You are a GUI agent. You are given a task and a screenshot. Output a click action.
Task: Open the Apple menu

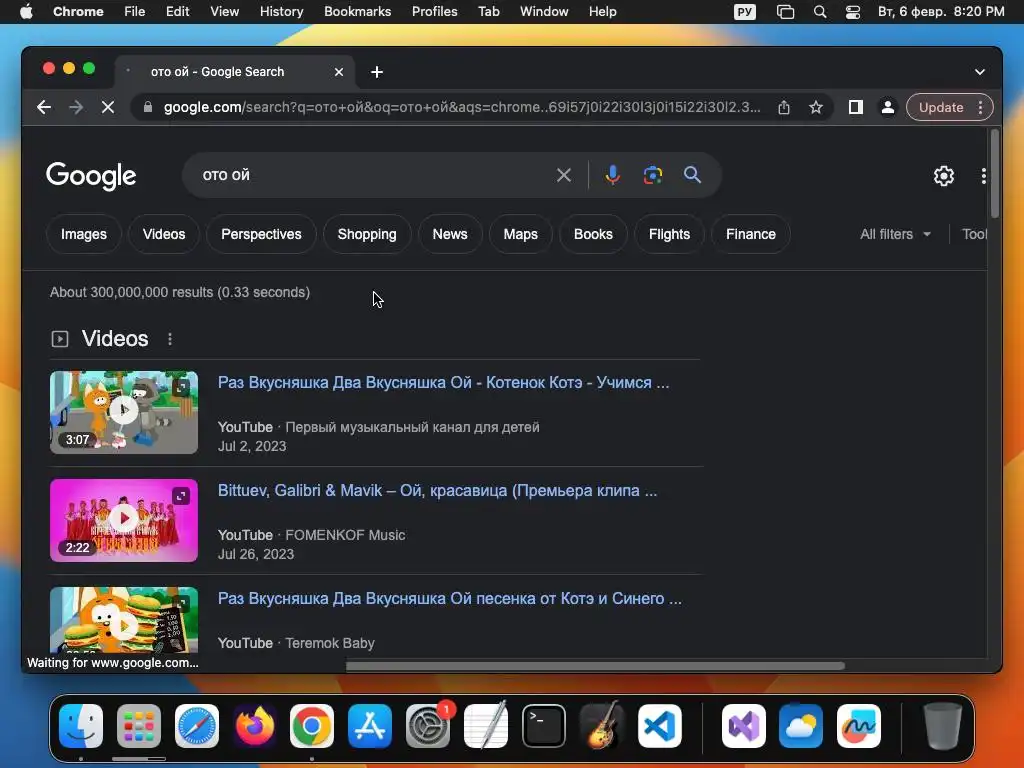(x=26, y=12)
